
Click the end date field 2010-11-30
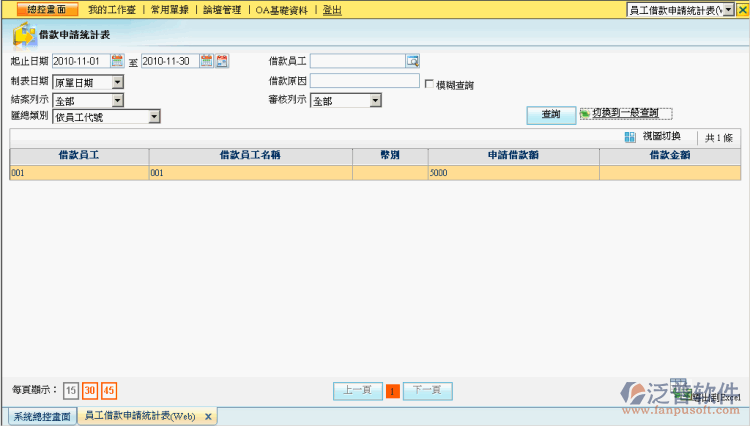[170, 61]
